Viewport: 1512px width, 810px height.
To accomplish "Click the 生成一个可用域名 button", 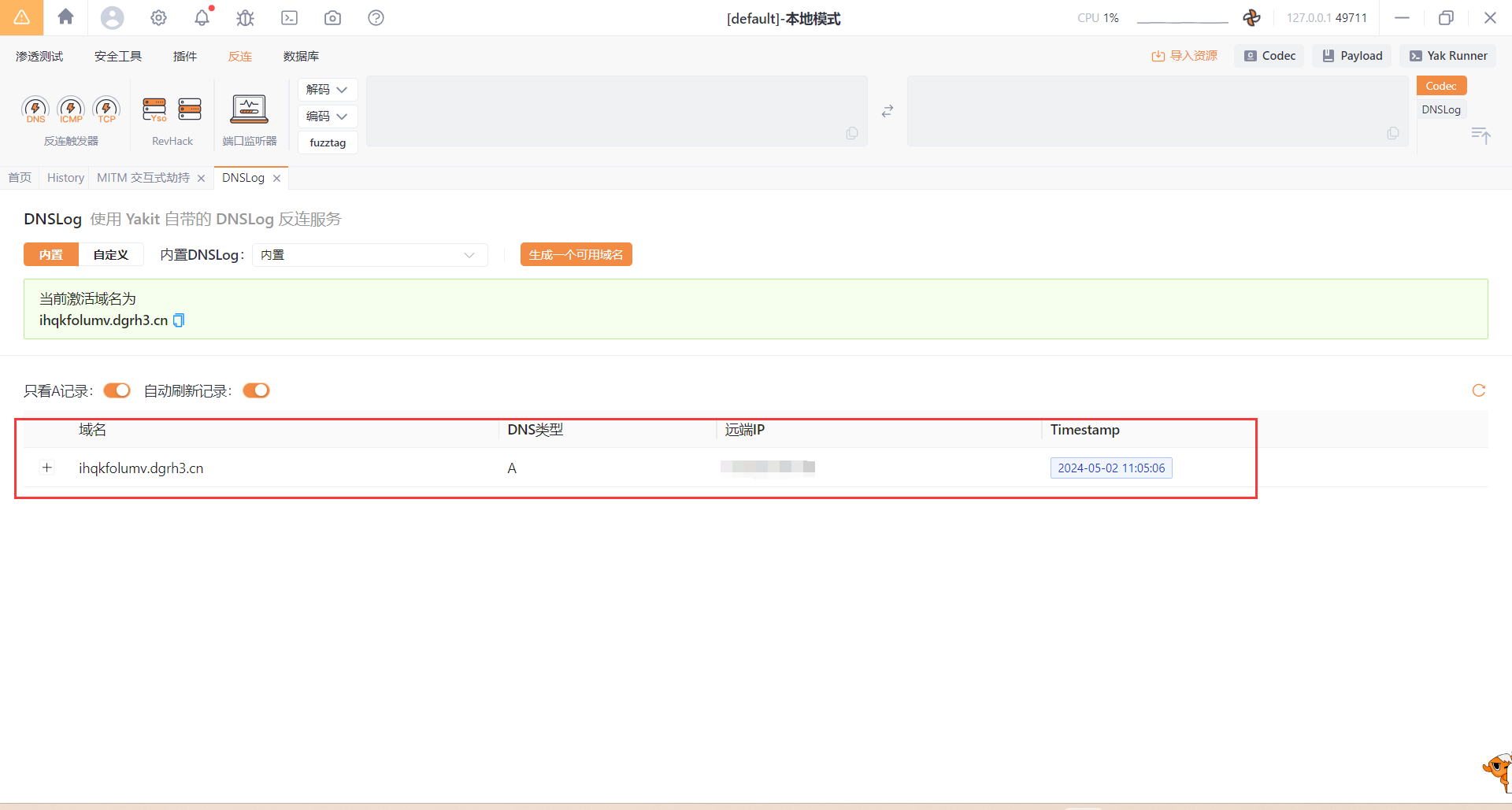I will pos(576,255).
